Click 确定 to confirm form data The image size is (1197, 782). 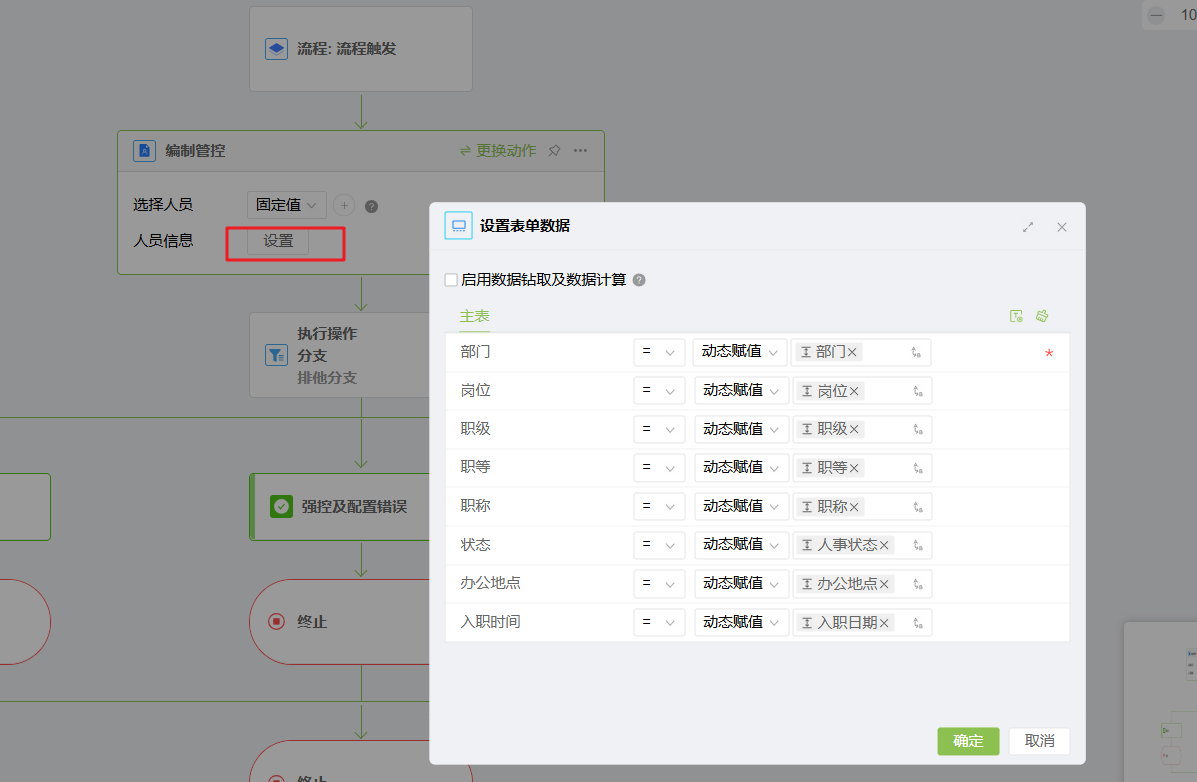pos(968,741)
